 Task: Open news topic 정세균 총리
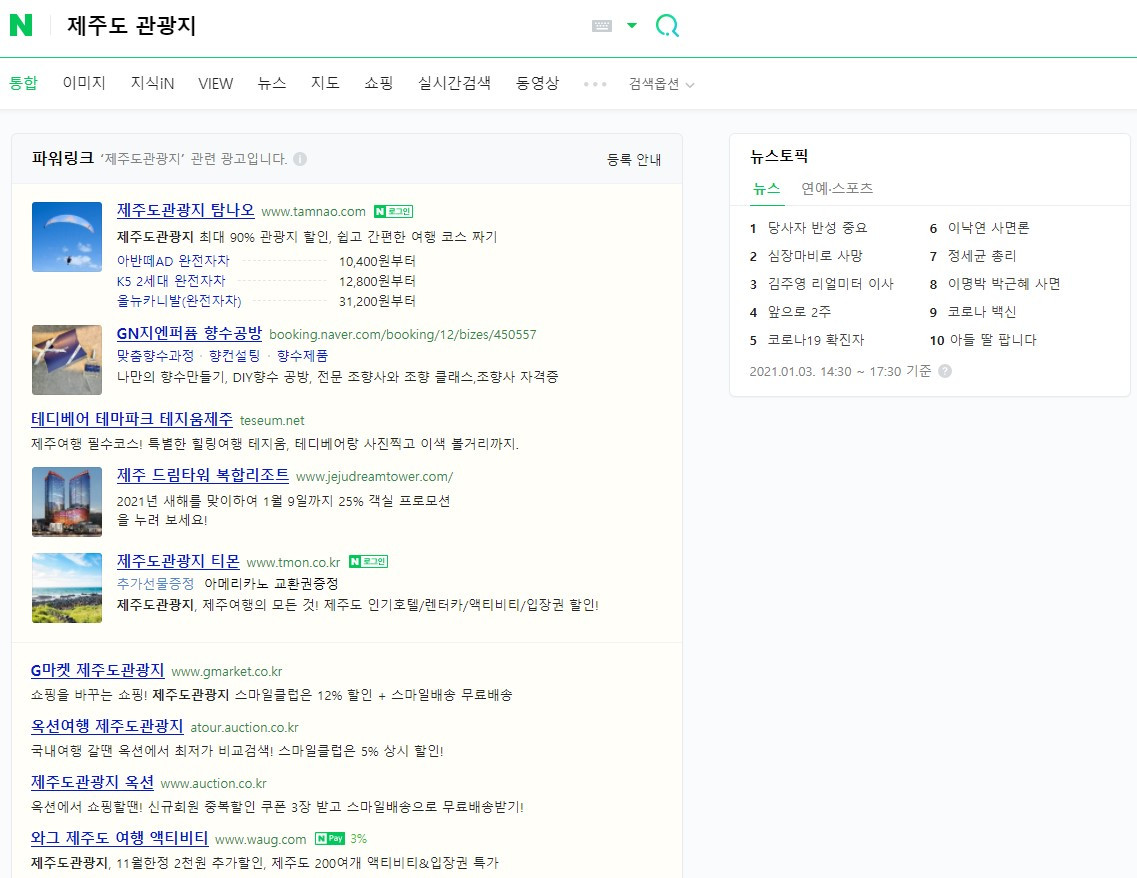point(982,256)
